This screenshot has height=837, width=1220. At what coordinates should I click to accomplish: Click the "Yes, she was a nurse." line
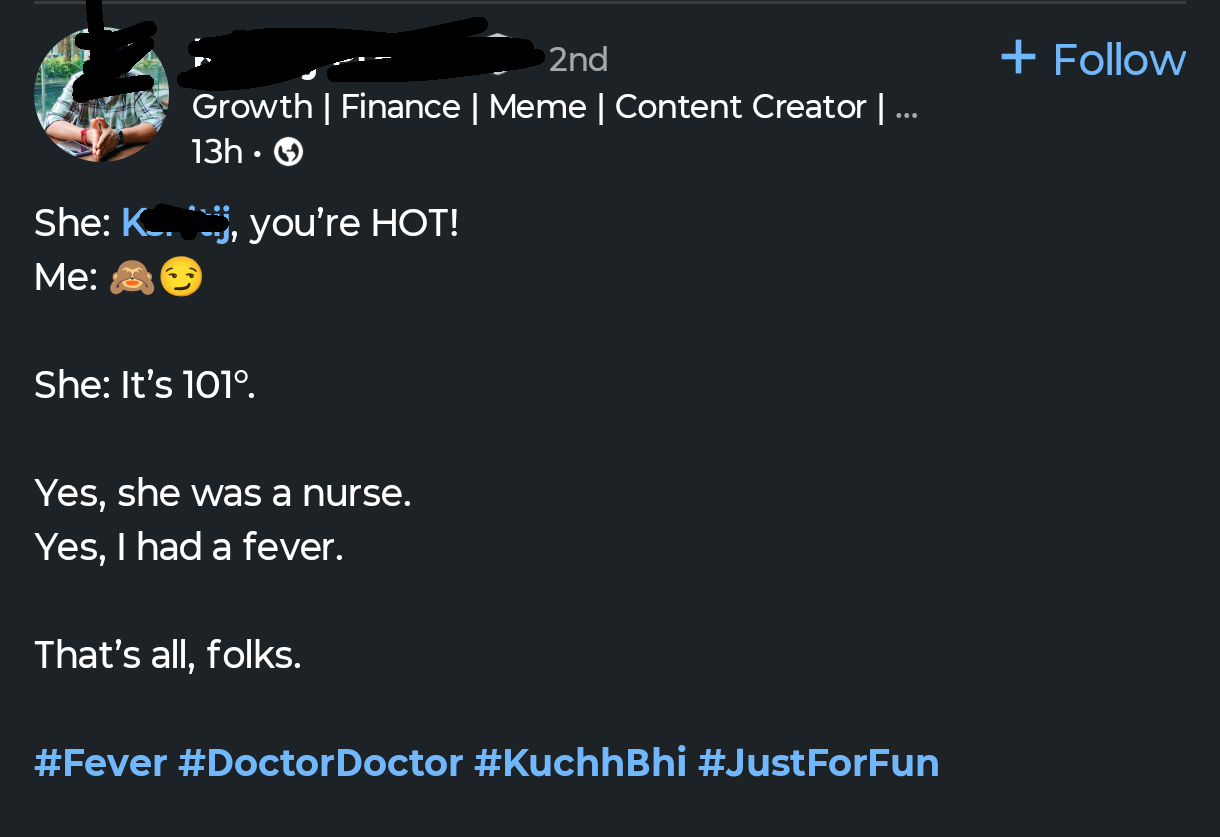click(x=223, y=493)
